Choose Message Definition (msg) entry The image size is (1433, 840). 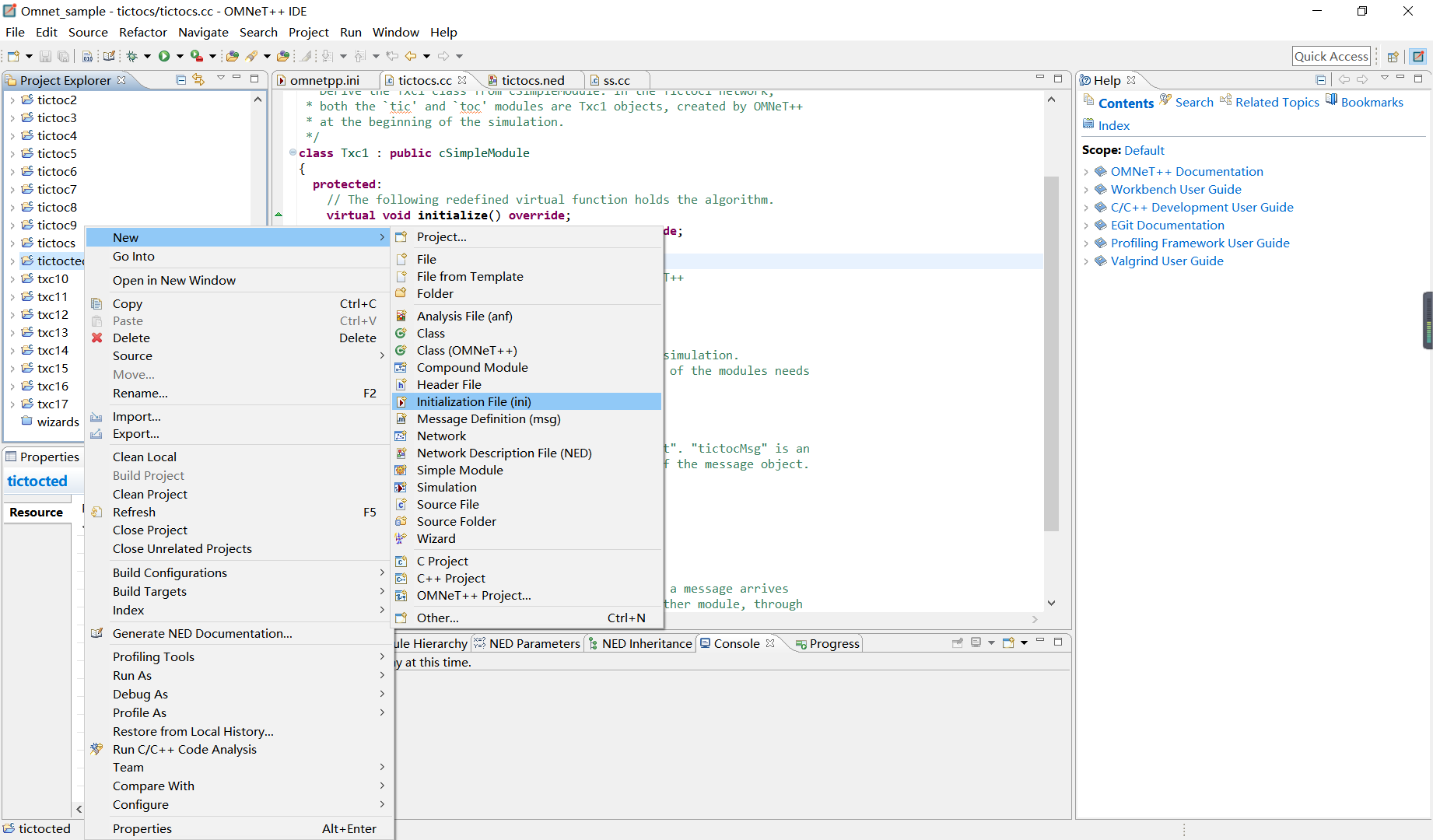(x=527, y=418)
